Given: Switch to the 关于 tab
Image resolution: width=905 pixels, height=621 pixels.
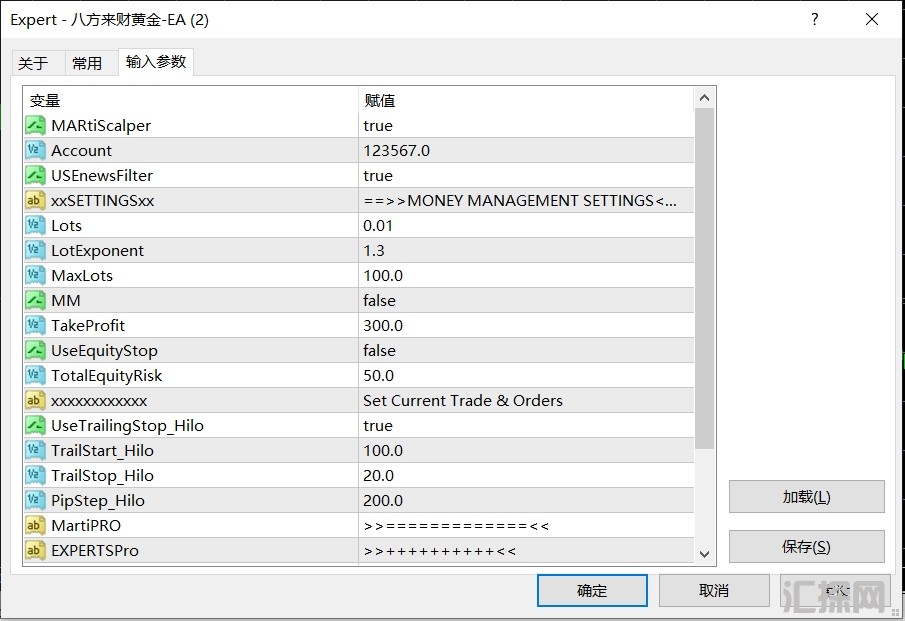Looking at the screenshot, I should pos(33,63).
